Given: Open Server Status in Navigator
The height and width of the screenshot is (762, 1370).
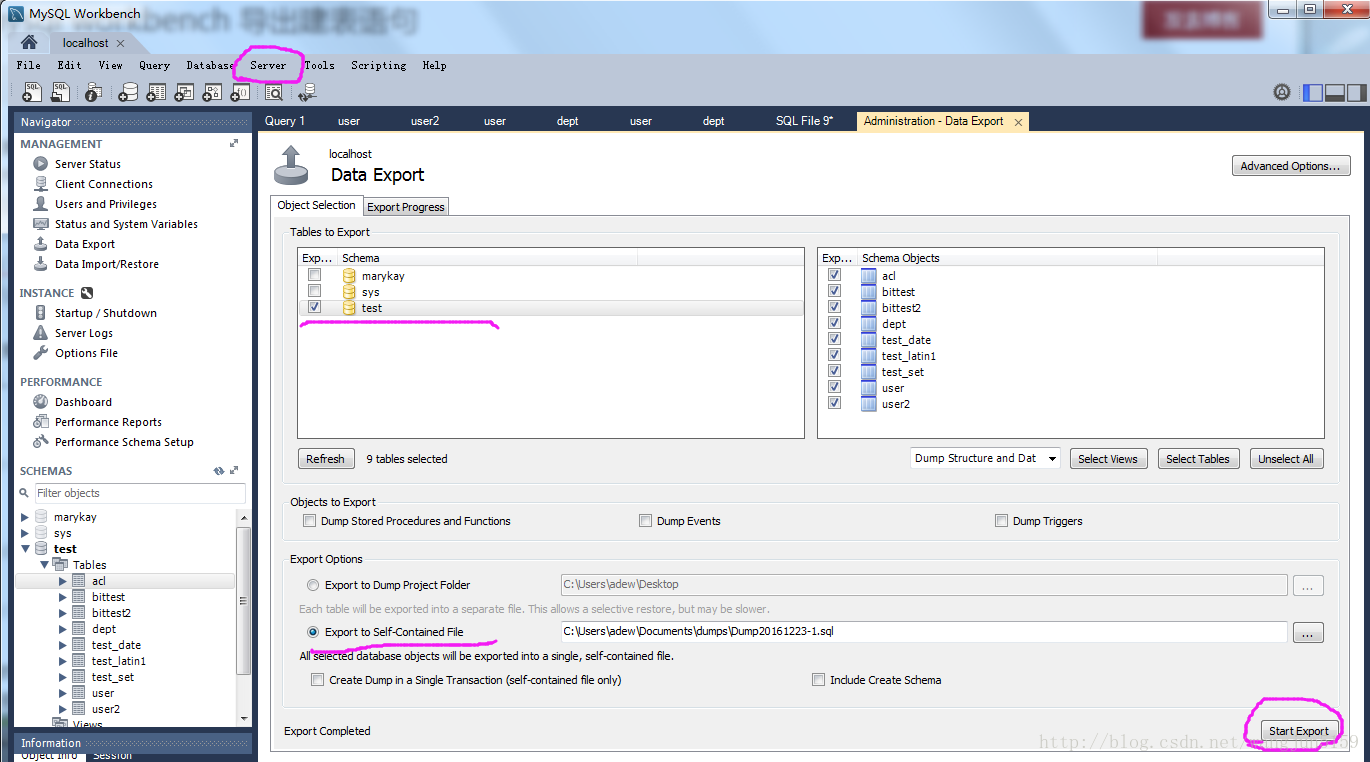Looking at the screenshot, I should point(88,164).
